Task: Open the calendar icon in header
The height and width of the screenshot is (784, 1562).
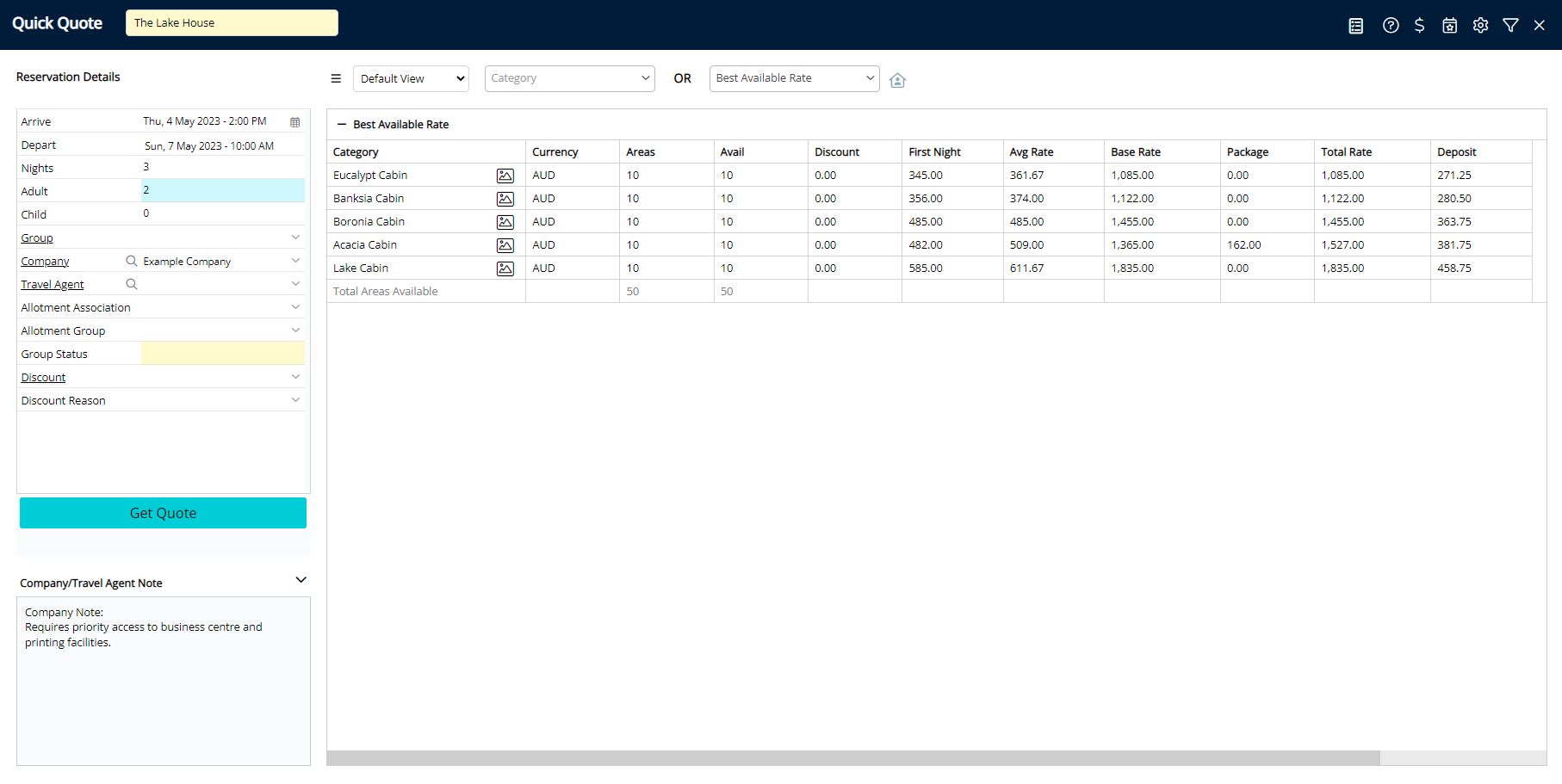Action: coord(1450,26)
